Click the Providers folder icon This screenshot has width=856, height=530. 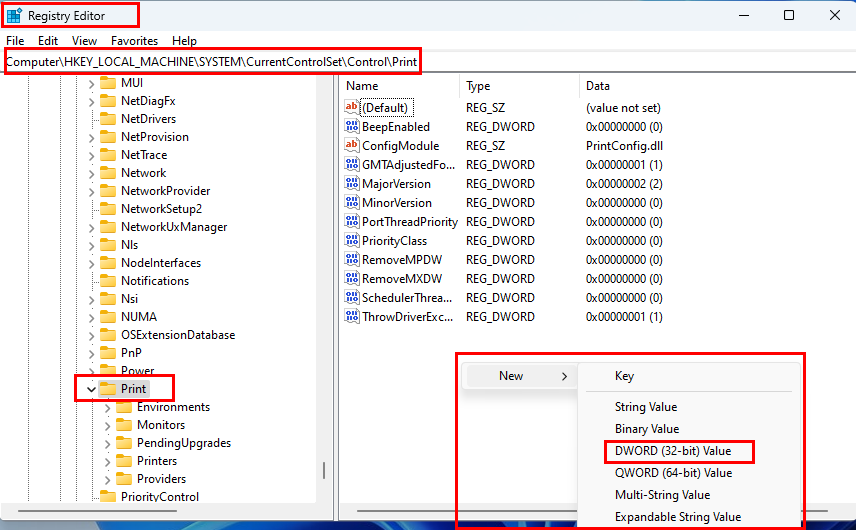coord(124,479)
